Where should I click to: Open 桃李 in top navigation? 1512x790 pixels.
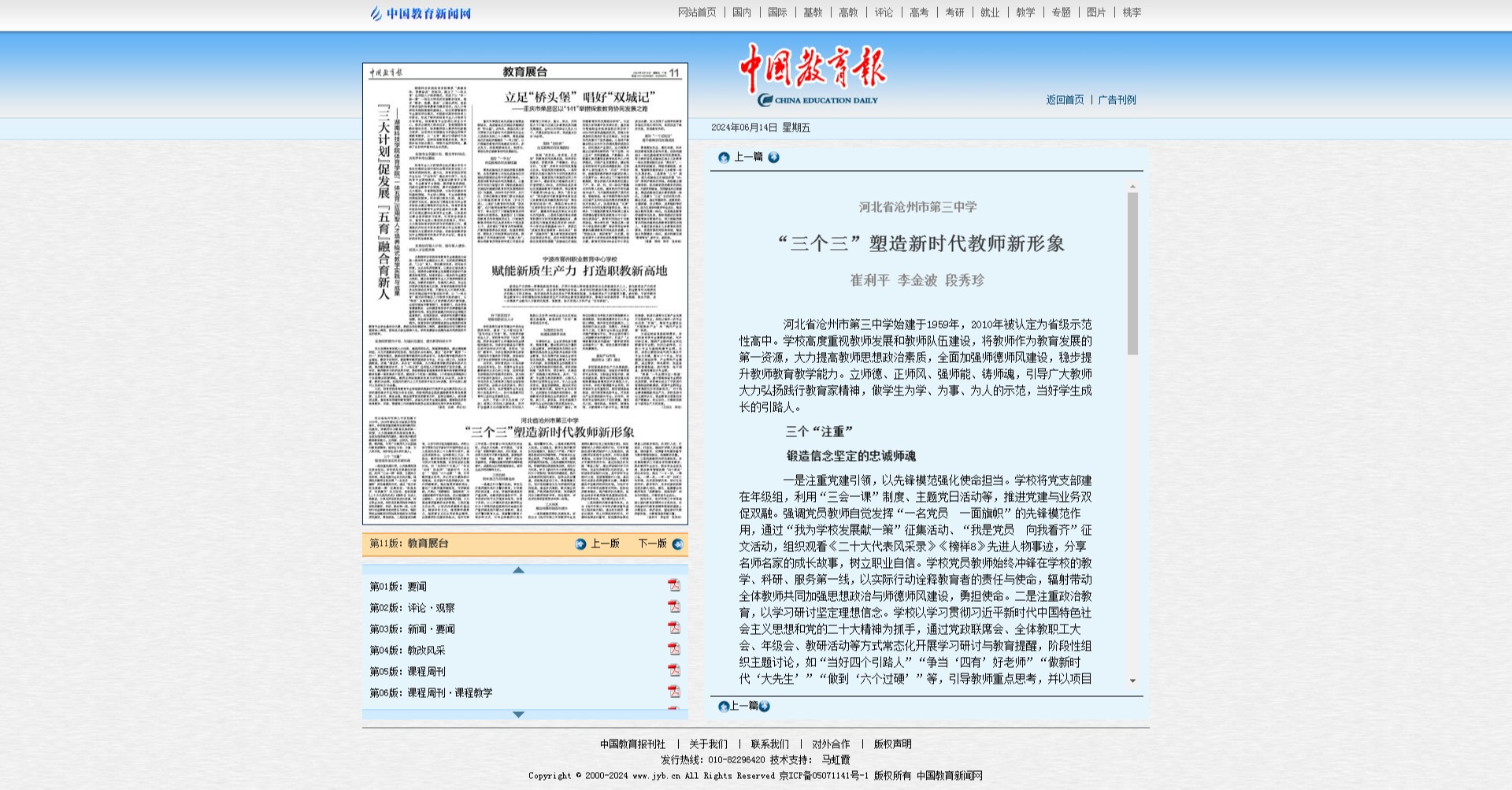point(1132,13)
